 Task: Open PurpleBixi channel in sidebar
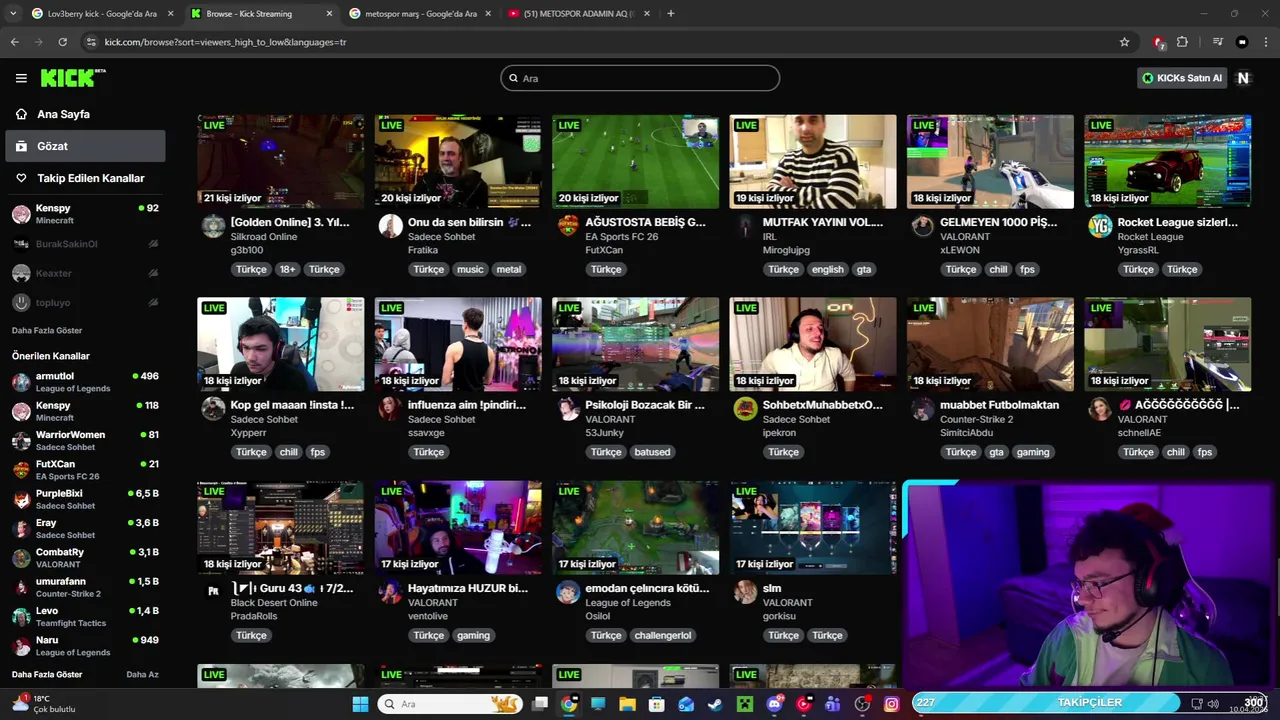[x=85, y=499]
